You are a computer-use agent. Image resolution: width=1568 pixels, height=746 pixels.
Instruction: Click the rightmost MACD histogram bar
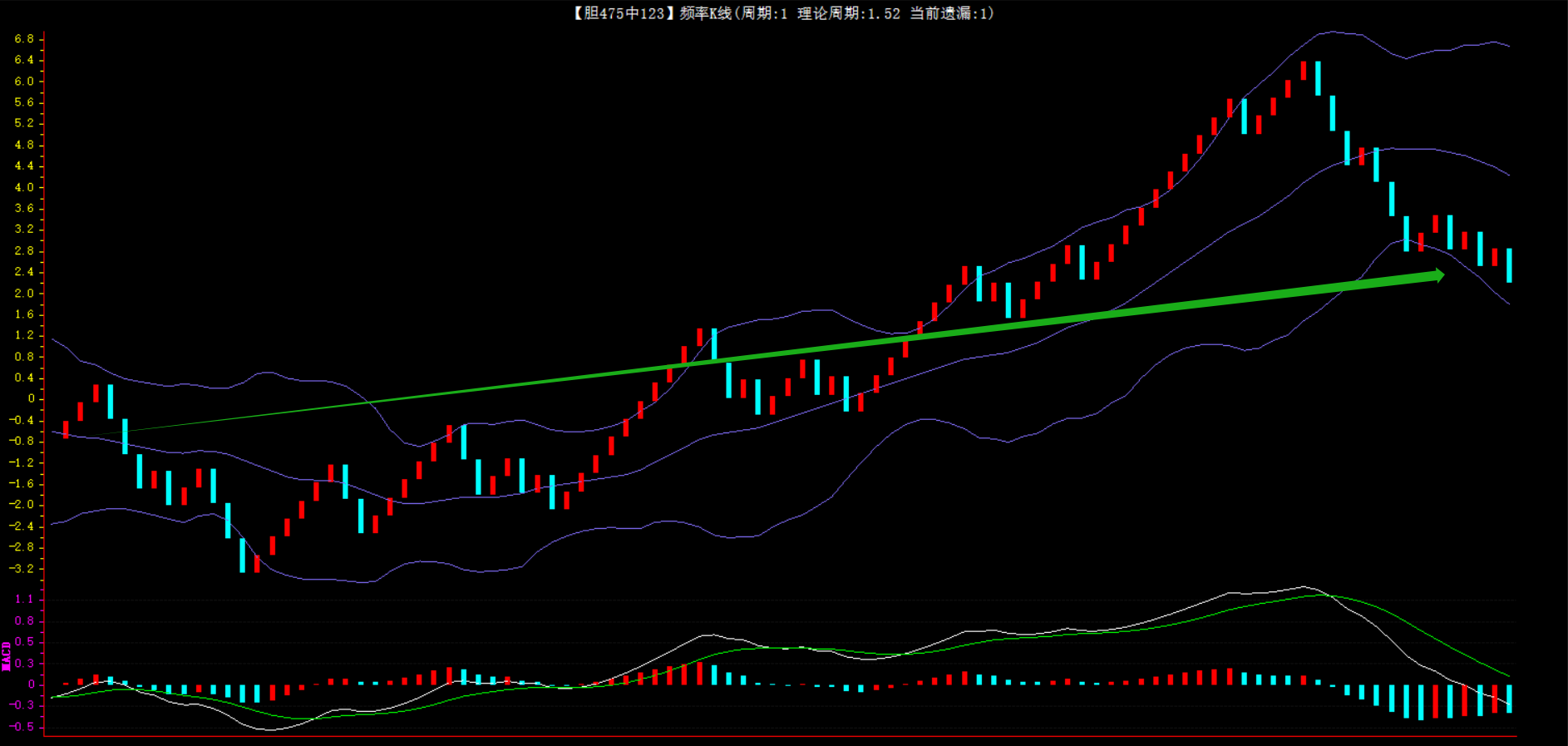(1509, 699)
